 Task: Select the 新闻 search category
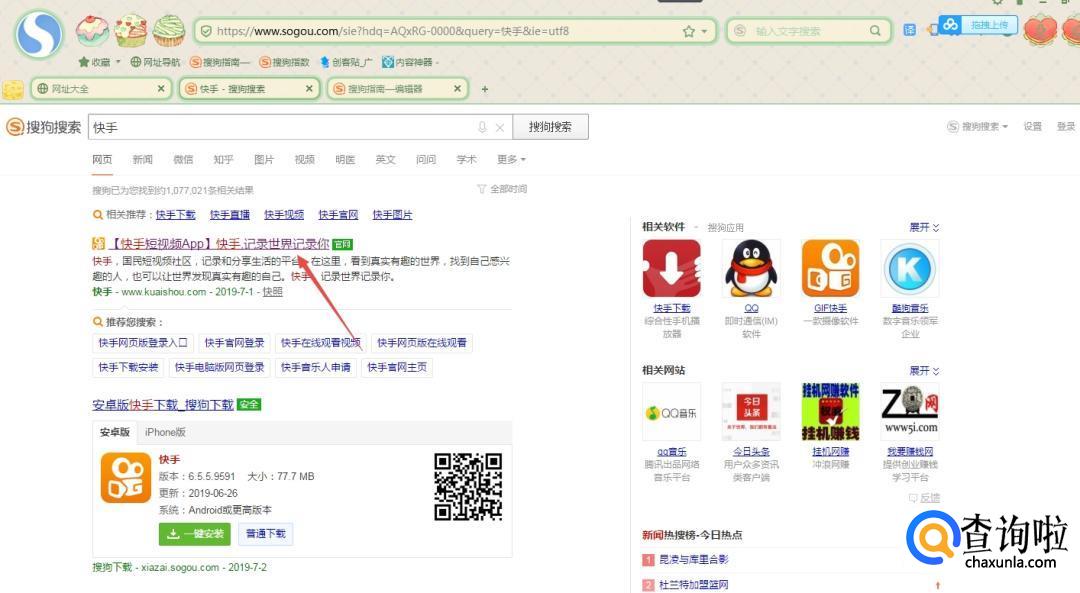[x=143, y=159]
